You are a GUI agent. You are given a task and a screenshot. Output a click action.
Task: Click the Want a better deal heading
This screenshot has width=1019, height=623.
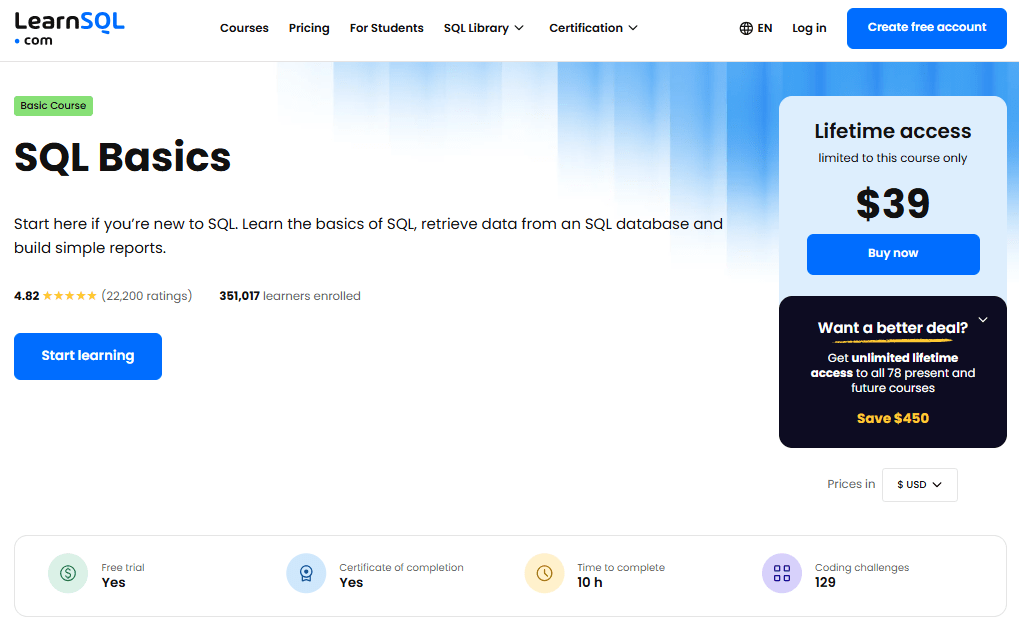892,327
